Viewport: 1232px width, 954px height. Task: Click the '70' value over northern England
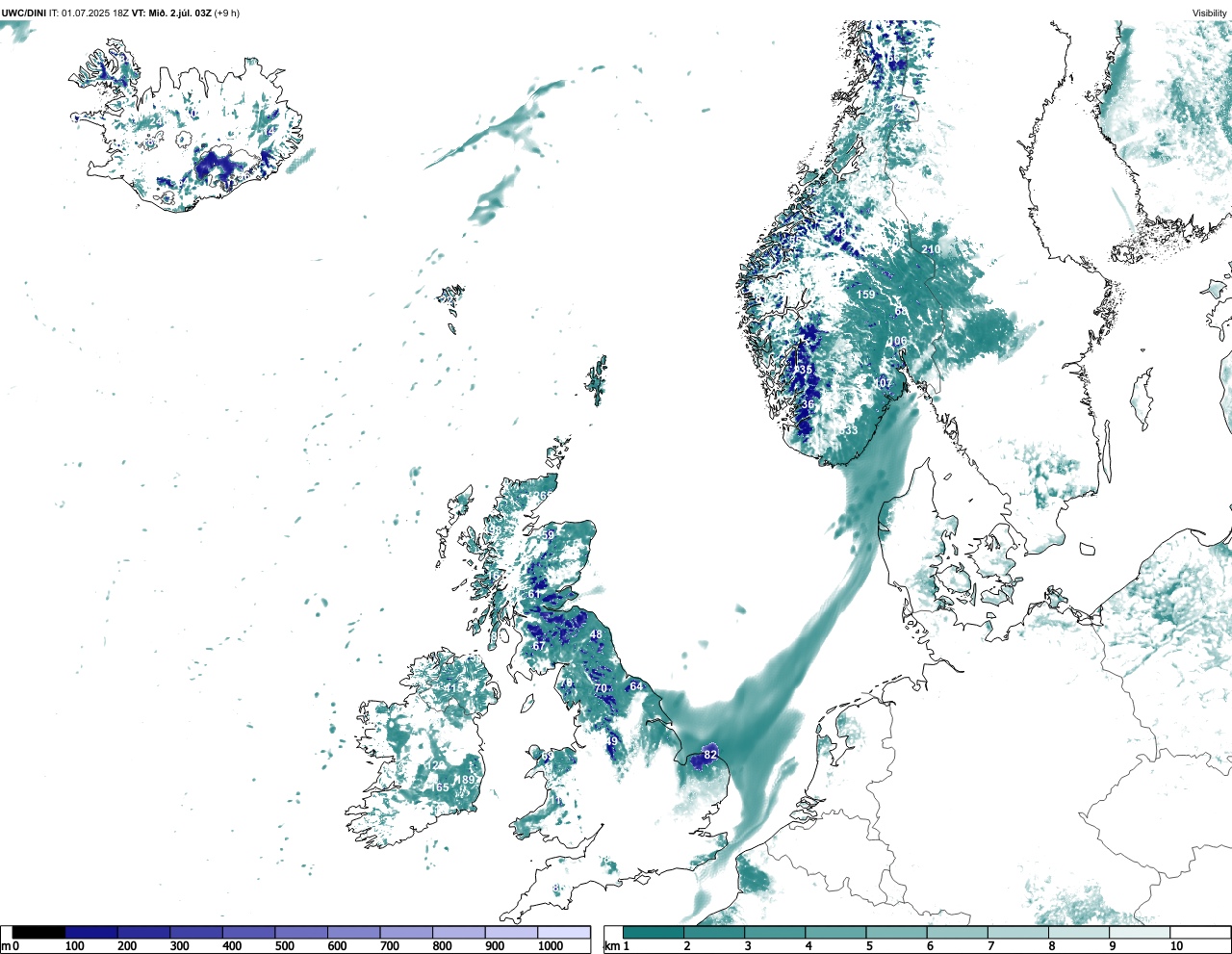click(601, 689)
